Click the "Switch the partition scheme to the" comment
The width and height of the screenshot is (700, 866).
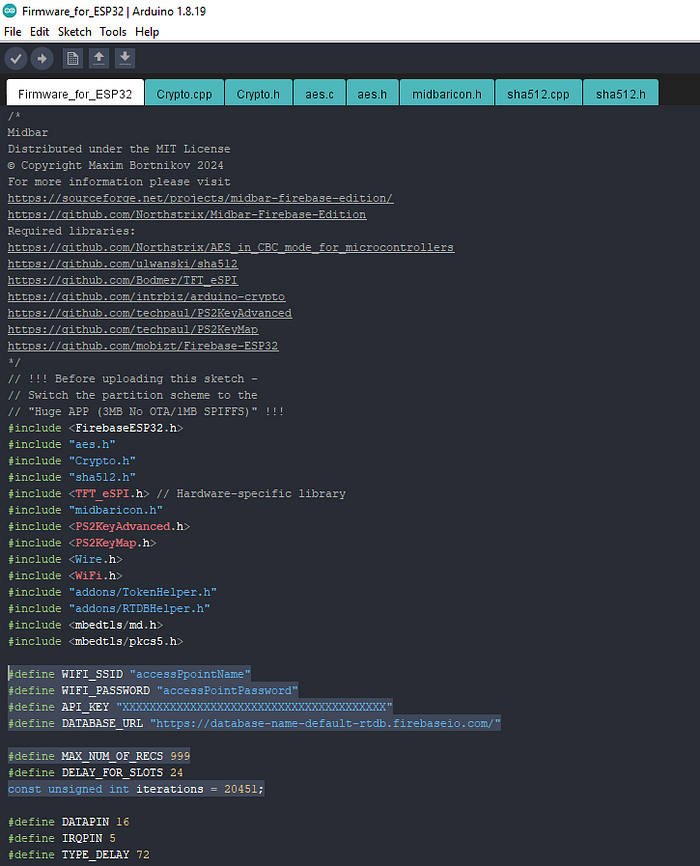133,395
